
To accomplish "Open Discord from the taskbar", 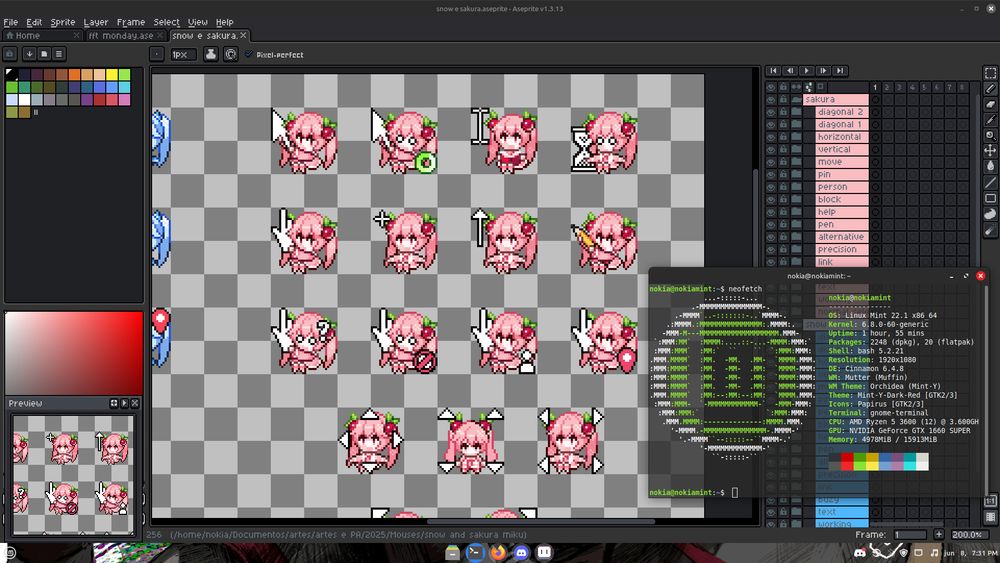I will (521, 552).
